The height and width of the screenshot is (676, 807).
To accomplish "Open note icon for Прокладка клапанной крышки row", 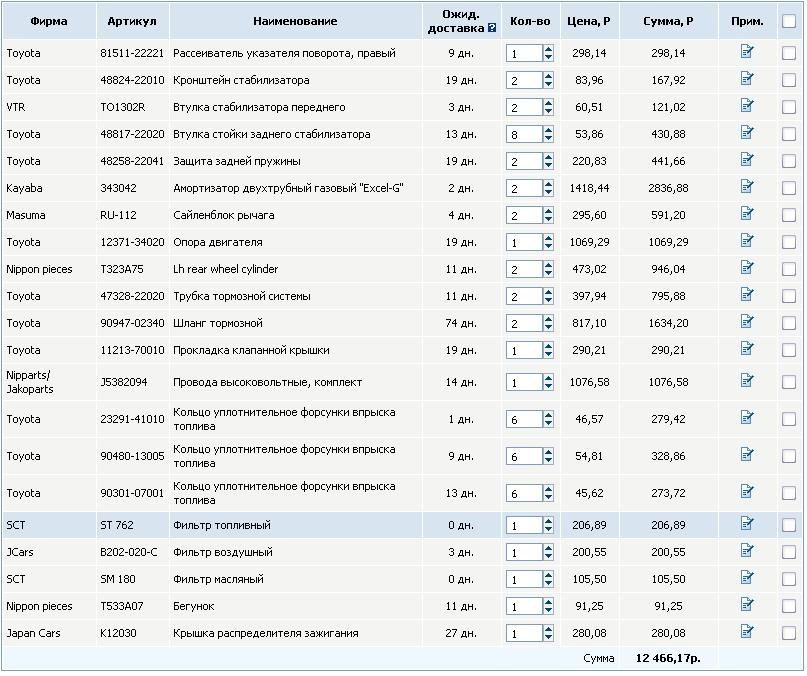I will 747,349.
